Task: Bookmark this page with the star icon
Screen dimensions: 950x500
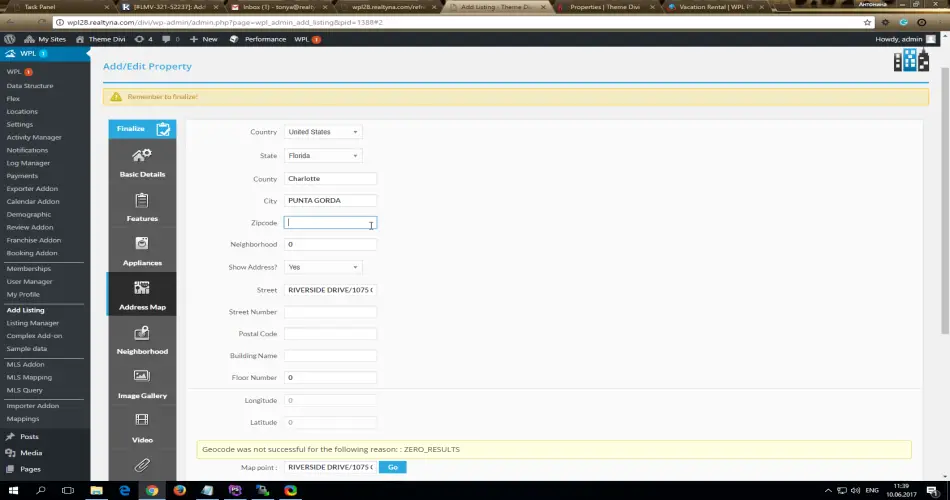Action: pyautogui.click(x=867, y=22)
